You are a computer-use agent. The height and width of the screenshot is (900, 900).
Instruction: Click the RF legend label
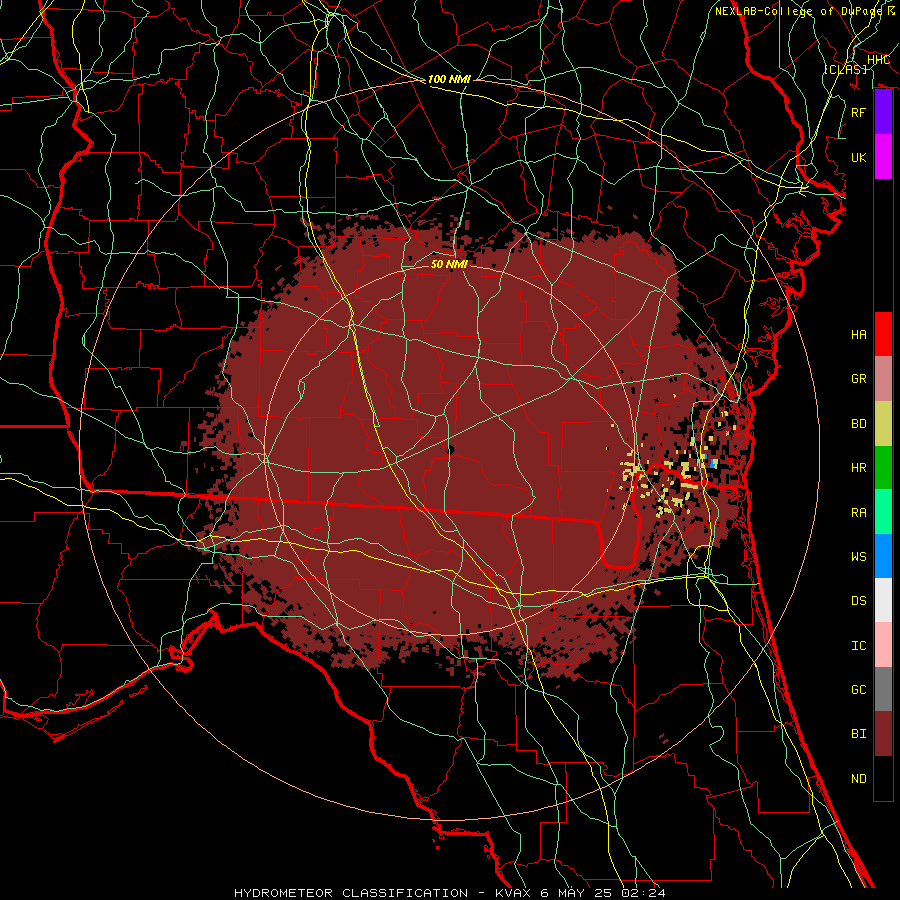point(859,112)
